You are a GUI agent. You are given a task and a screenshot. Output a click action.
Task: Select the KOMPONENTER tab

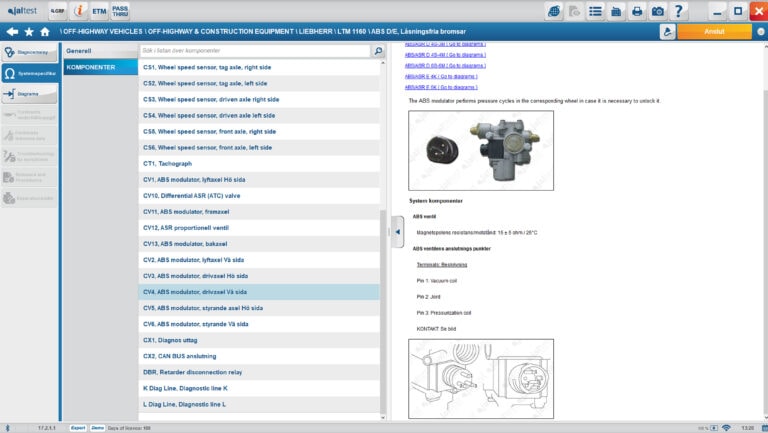[x=100, y=67]
